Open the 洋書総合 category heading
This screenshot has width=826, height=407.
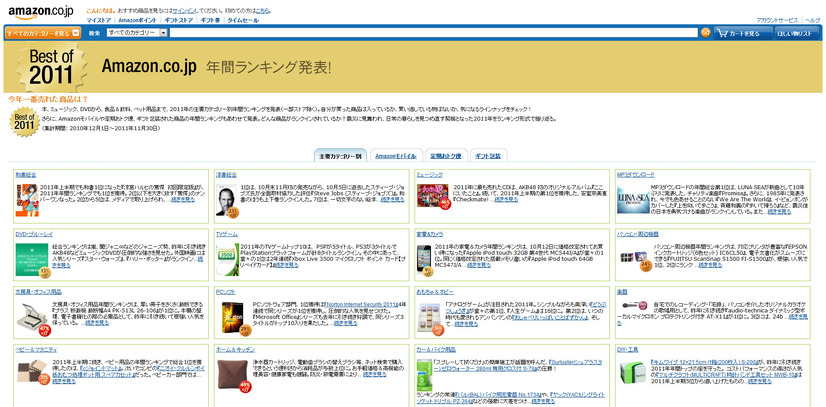[x=227, y=174]
